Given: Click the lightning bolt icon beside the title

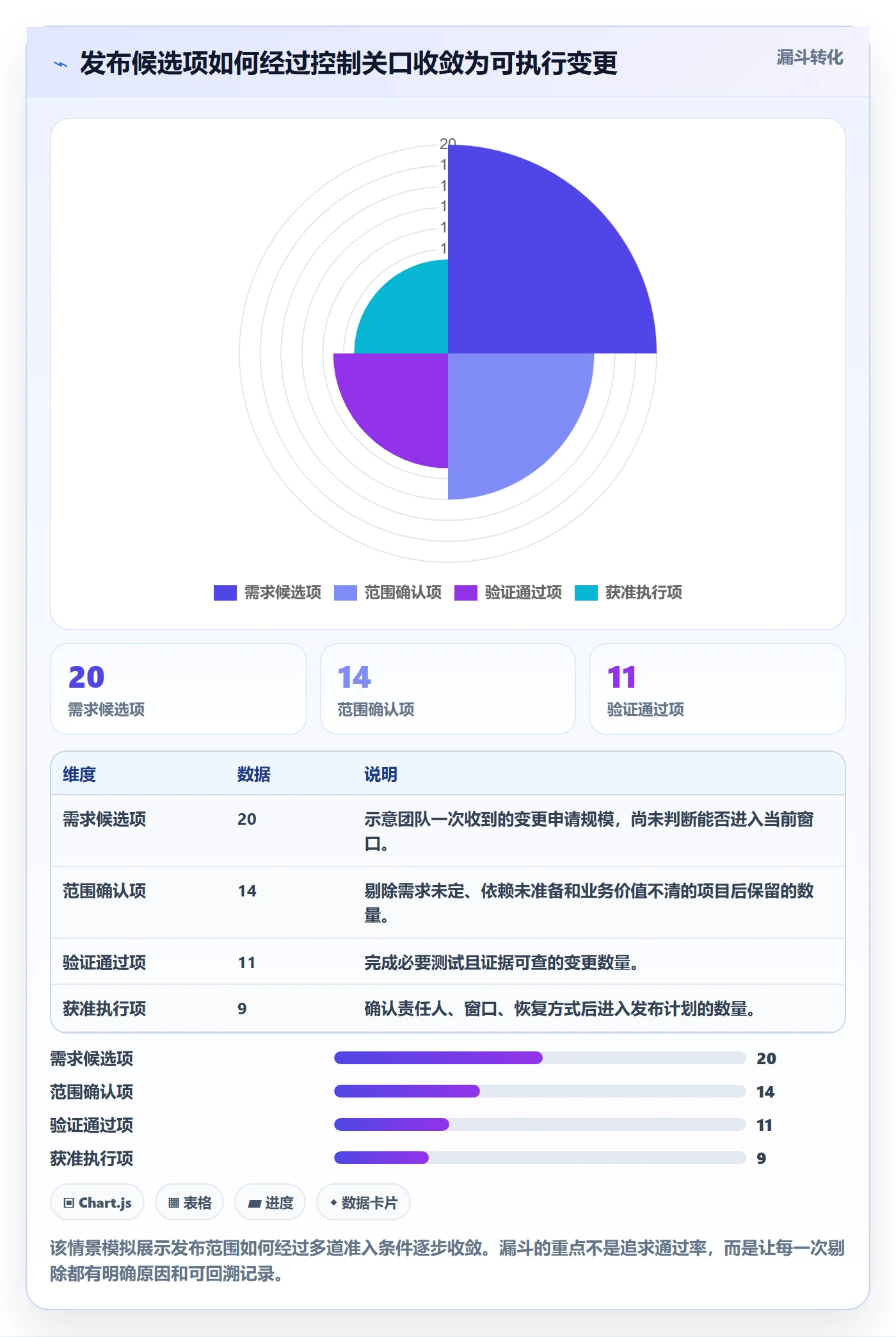Looking at the screenshot, I should click(x=61, y=64).
